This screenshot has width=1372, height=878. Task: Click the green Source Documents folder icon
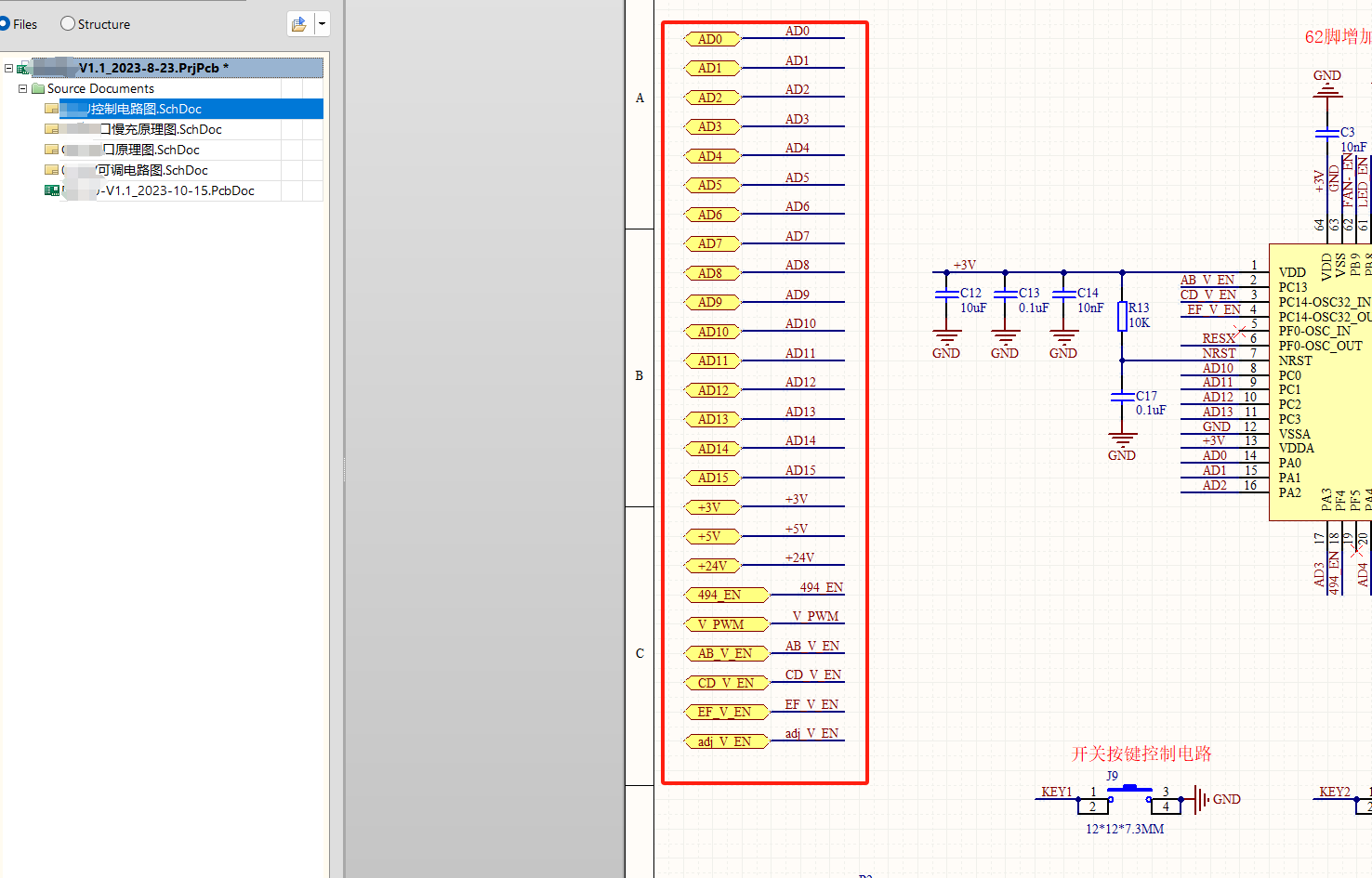(x=38, y=88)
